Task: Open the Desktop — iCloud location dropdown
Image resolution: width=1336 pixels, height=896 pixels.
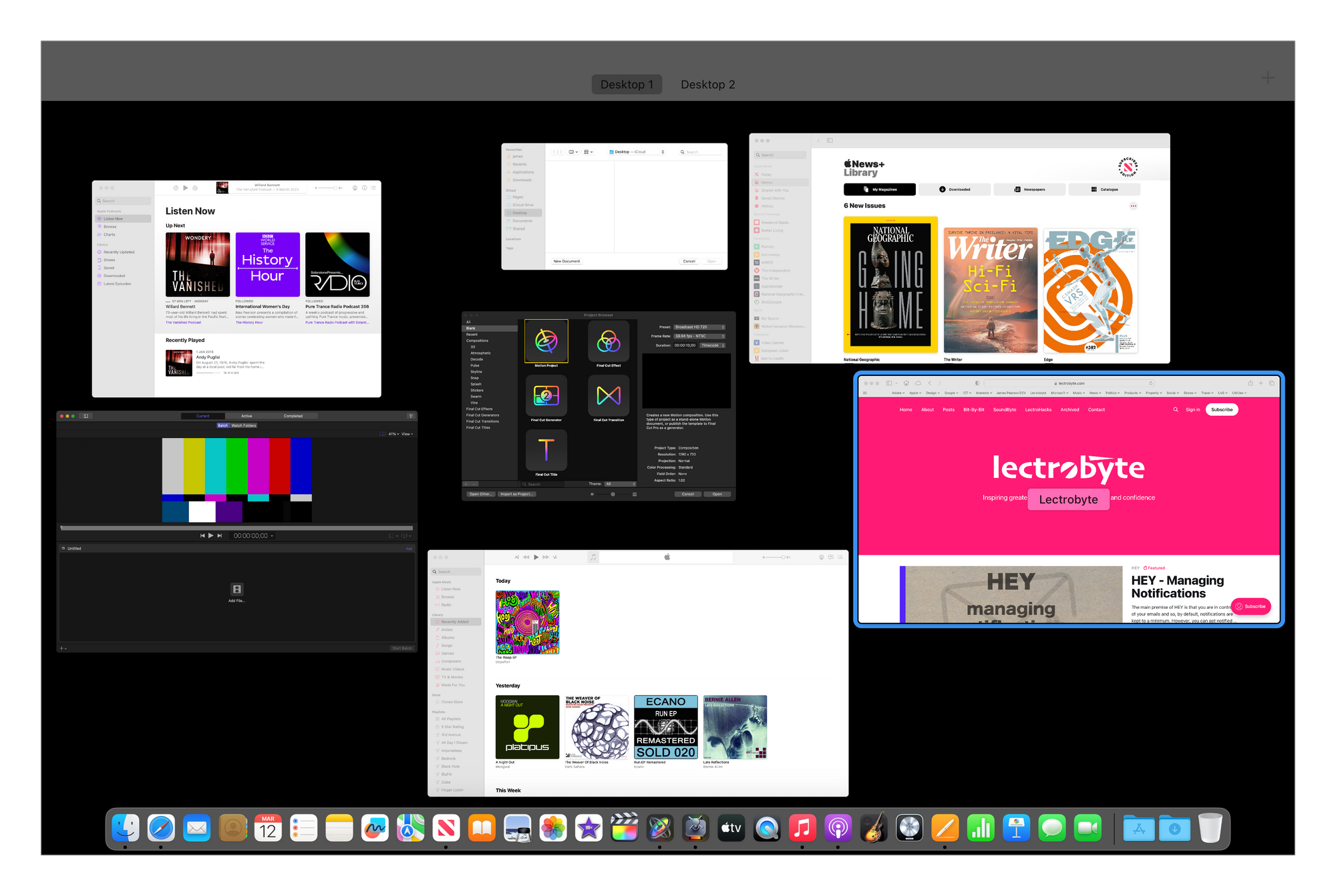Action: (637, 152)
